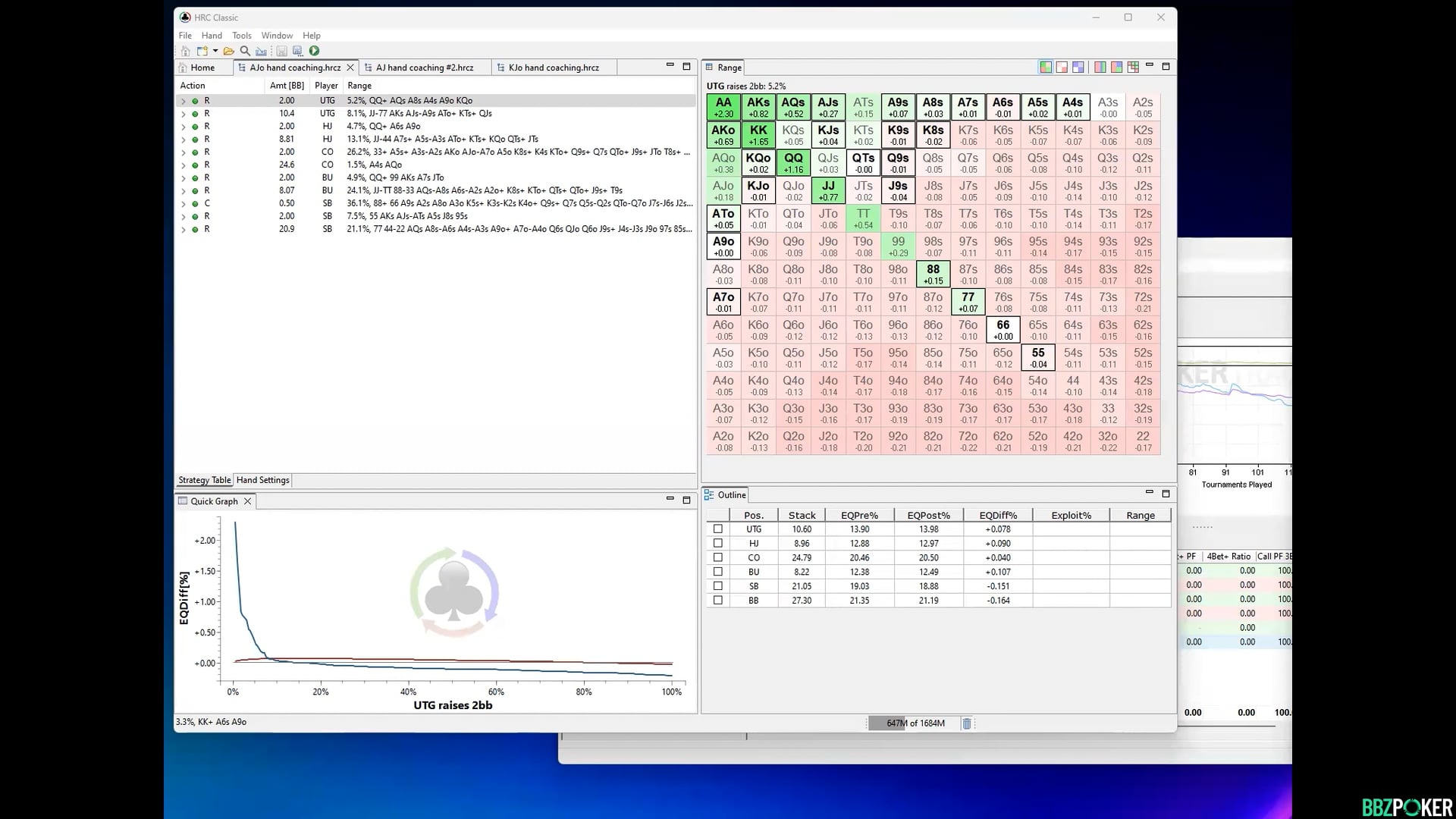Check the CO row checkbox in Outline

[718, 557]
